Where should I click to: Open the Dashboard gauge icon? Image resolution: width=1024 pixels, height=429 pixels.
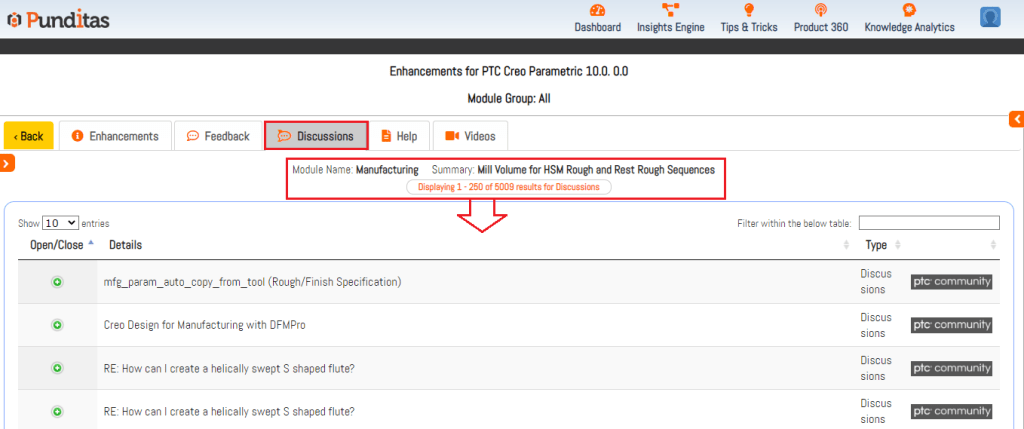(597, 10)
